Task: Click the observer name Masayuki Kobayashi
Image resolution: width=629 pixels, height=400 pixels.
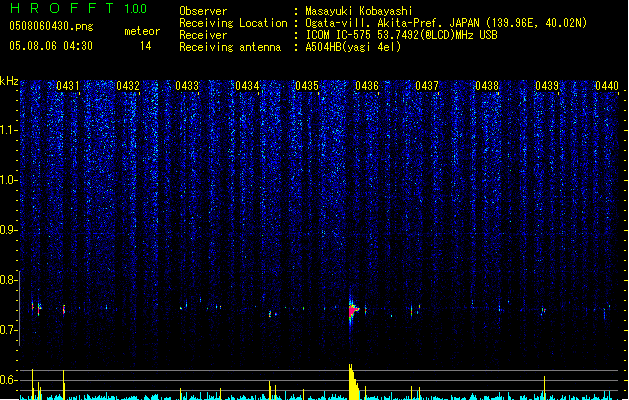Action: click(x=359, y=11)
